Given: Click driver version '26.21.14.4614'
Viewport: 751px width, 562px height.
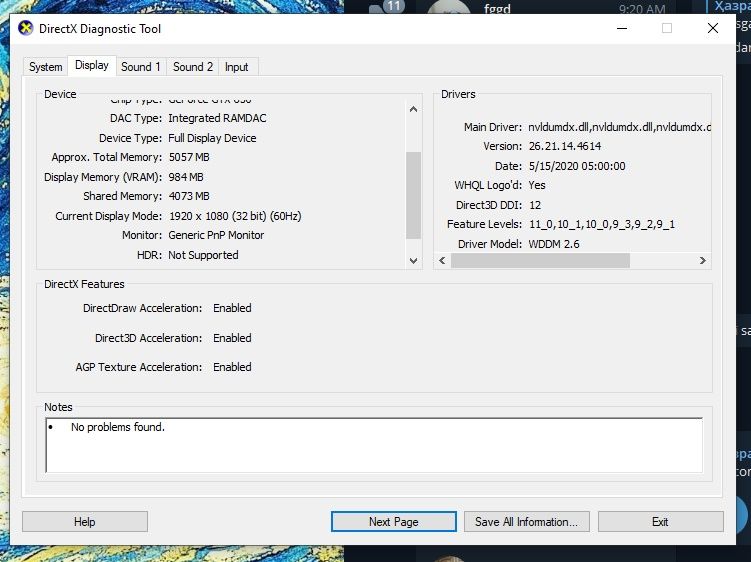Looking at the screenshot, I should click(x=565, y=146).
